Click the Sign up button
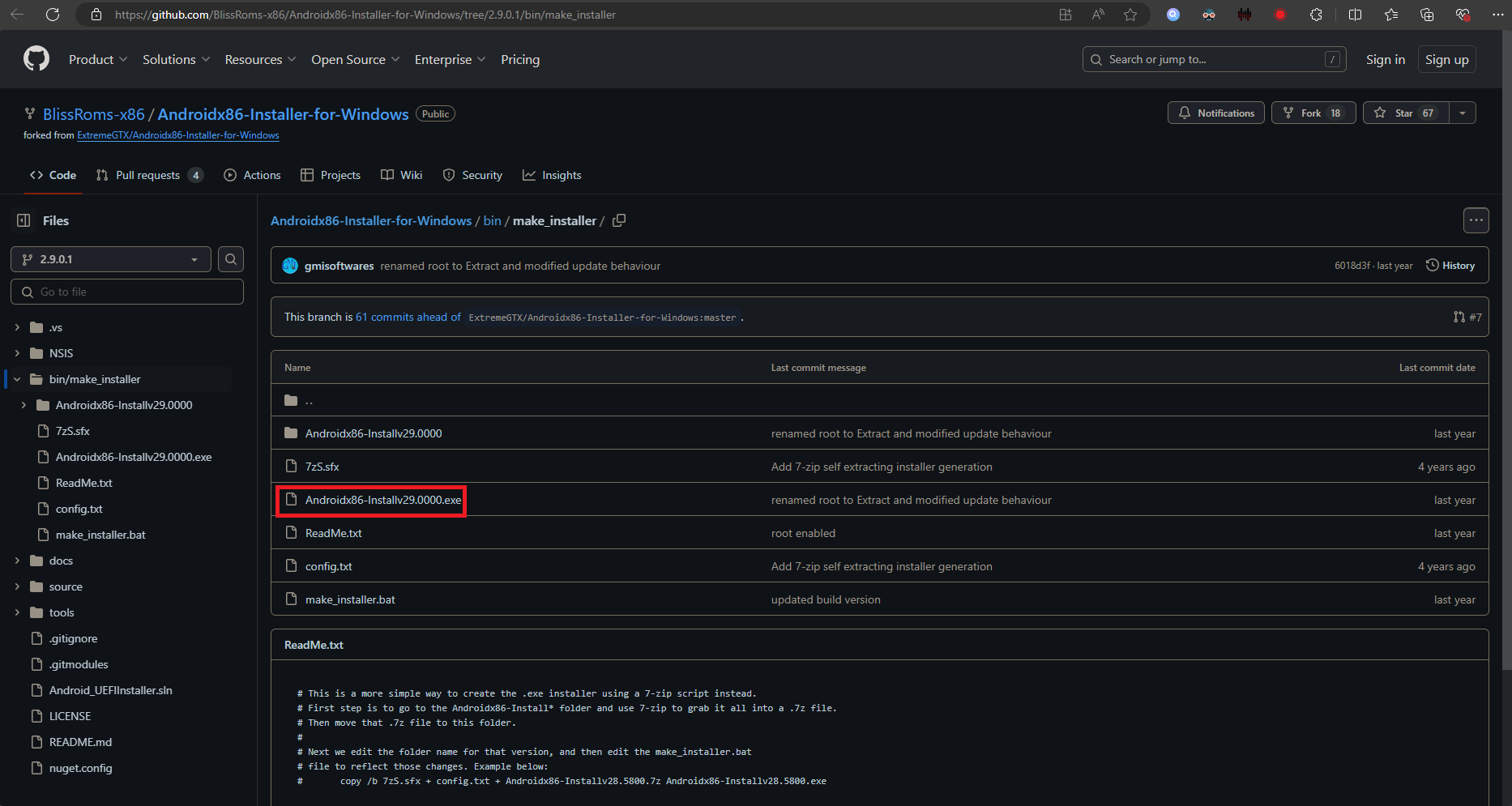 [1447, 59]
